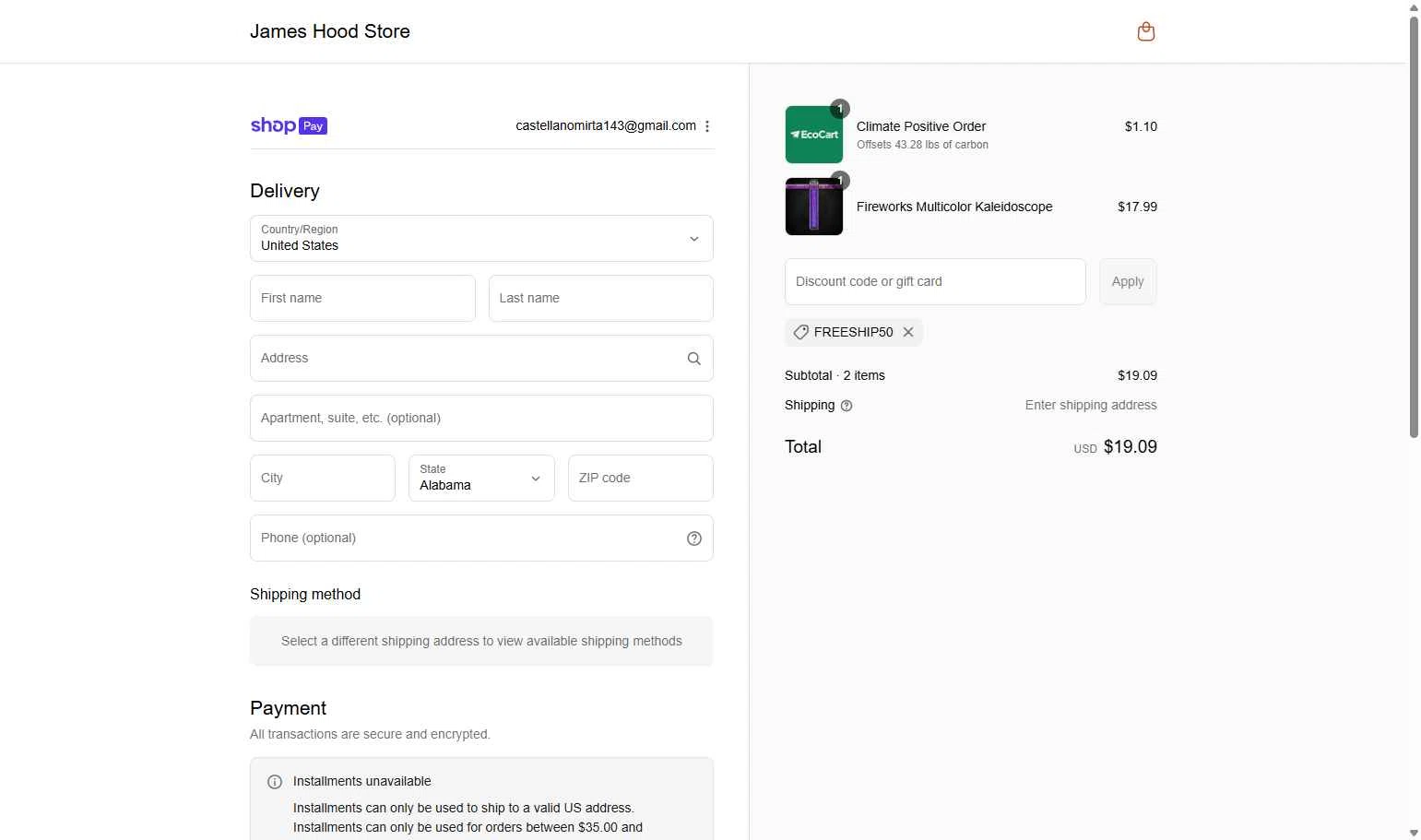Focus the Discount code or gift card field

(x=935, y=282)
